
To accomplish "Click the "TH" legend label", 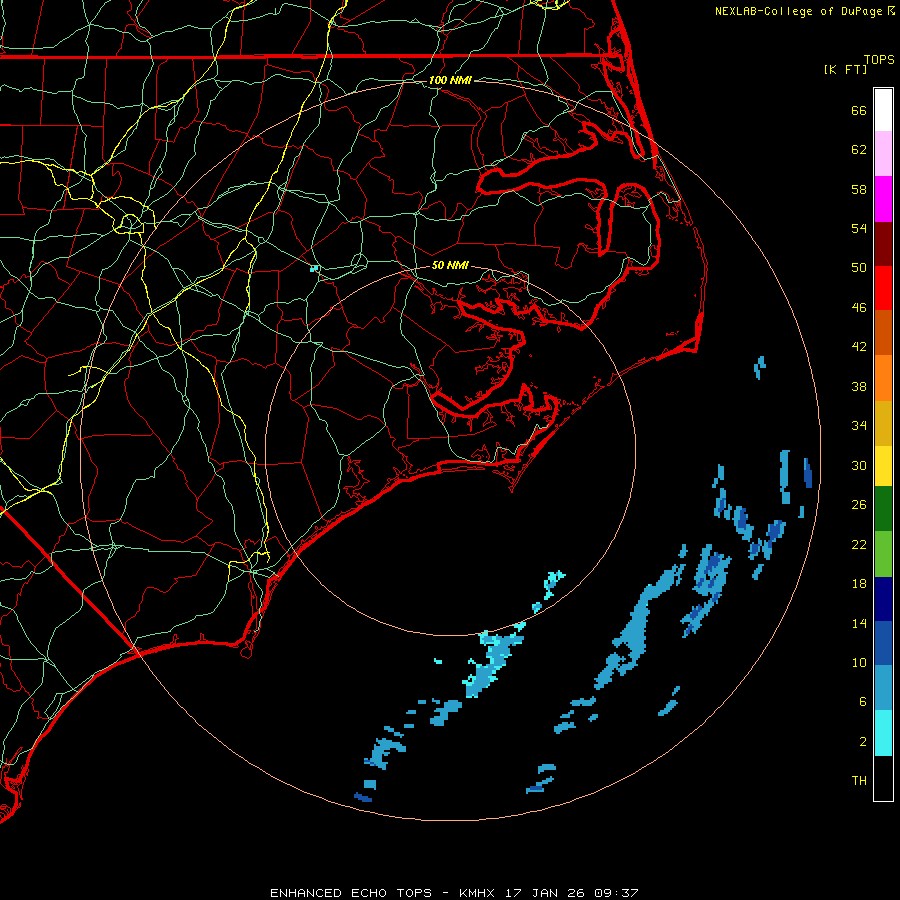I will (x=859, y=781).
